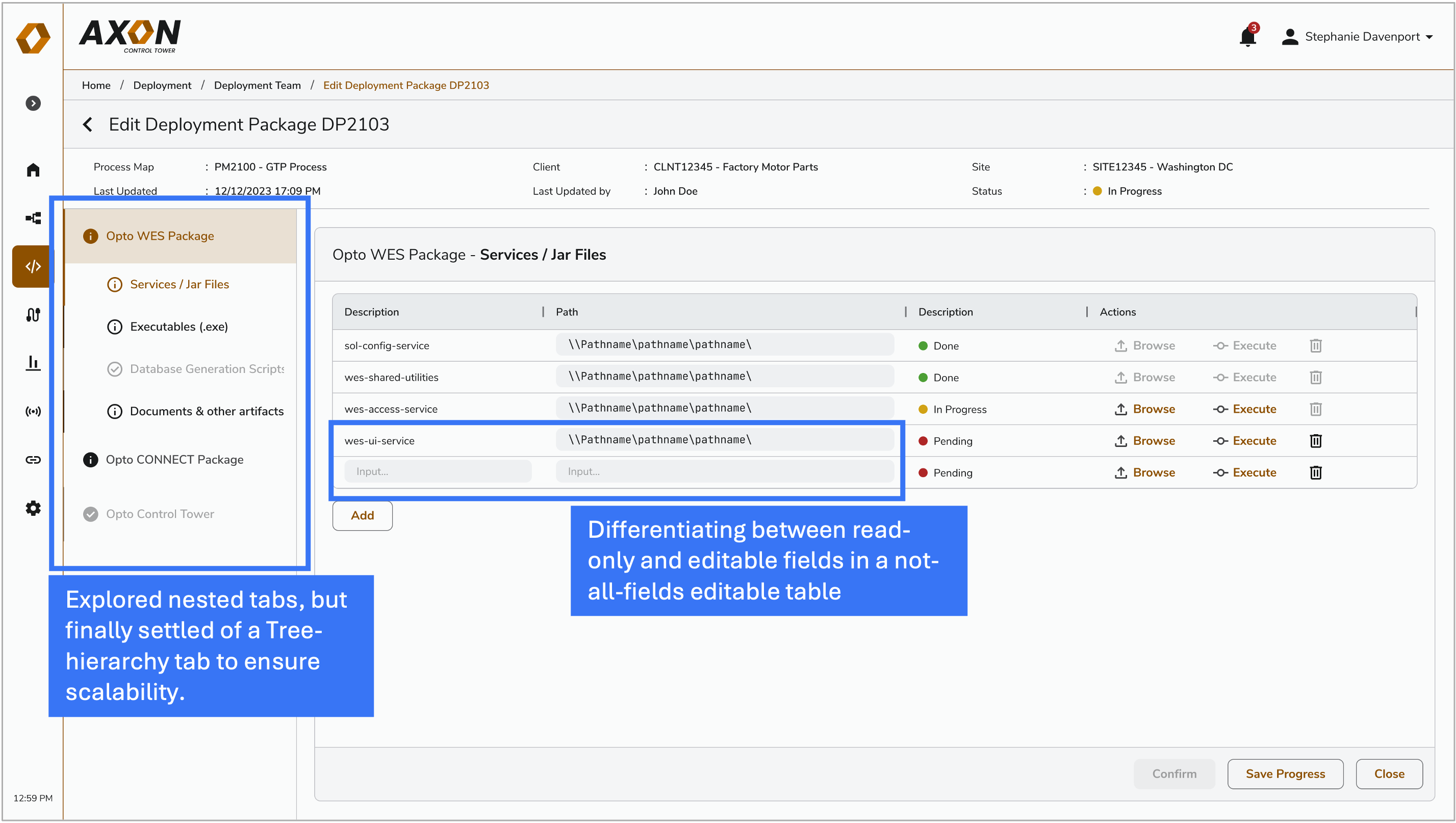Image resolution: width=1456 pixels, height=823 pixels.
Task: Click the Path field for sol-config-service
Action: click(x=725, y=344)
